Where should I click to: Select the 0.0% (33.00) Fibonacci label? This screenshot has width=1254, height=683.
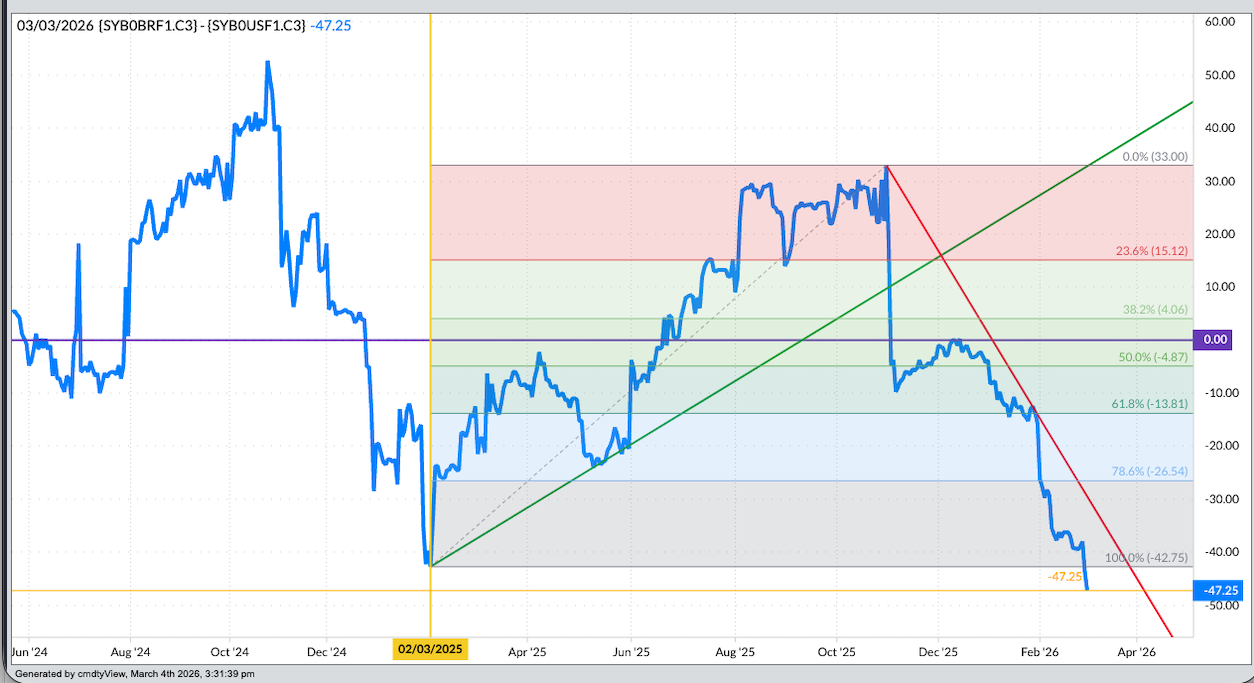pos(1154,157)
